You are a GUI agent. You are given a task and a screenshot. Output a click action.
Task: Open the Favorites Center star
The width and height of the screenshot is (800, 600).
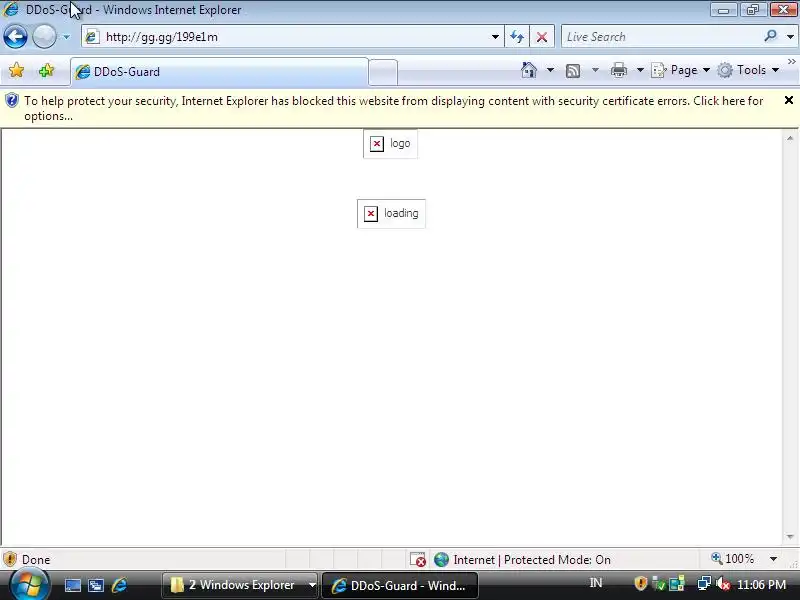[16, 70]
